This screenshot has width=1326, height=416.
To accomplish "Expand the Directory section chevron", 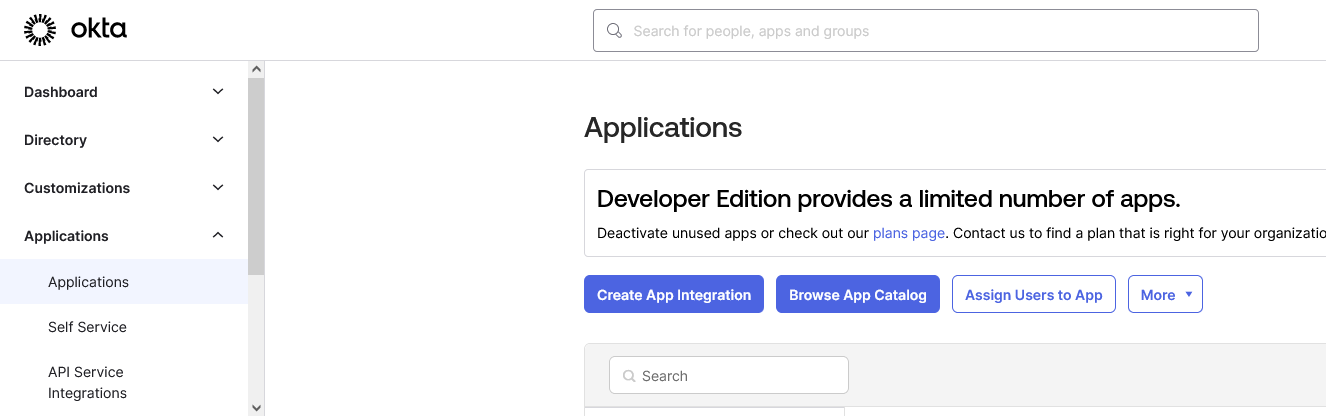I will click(218, 140).
